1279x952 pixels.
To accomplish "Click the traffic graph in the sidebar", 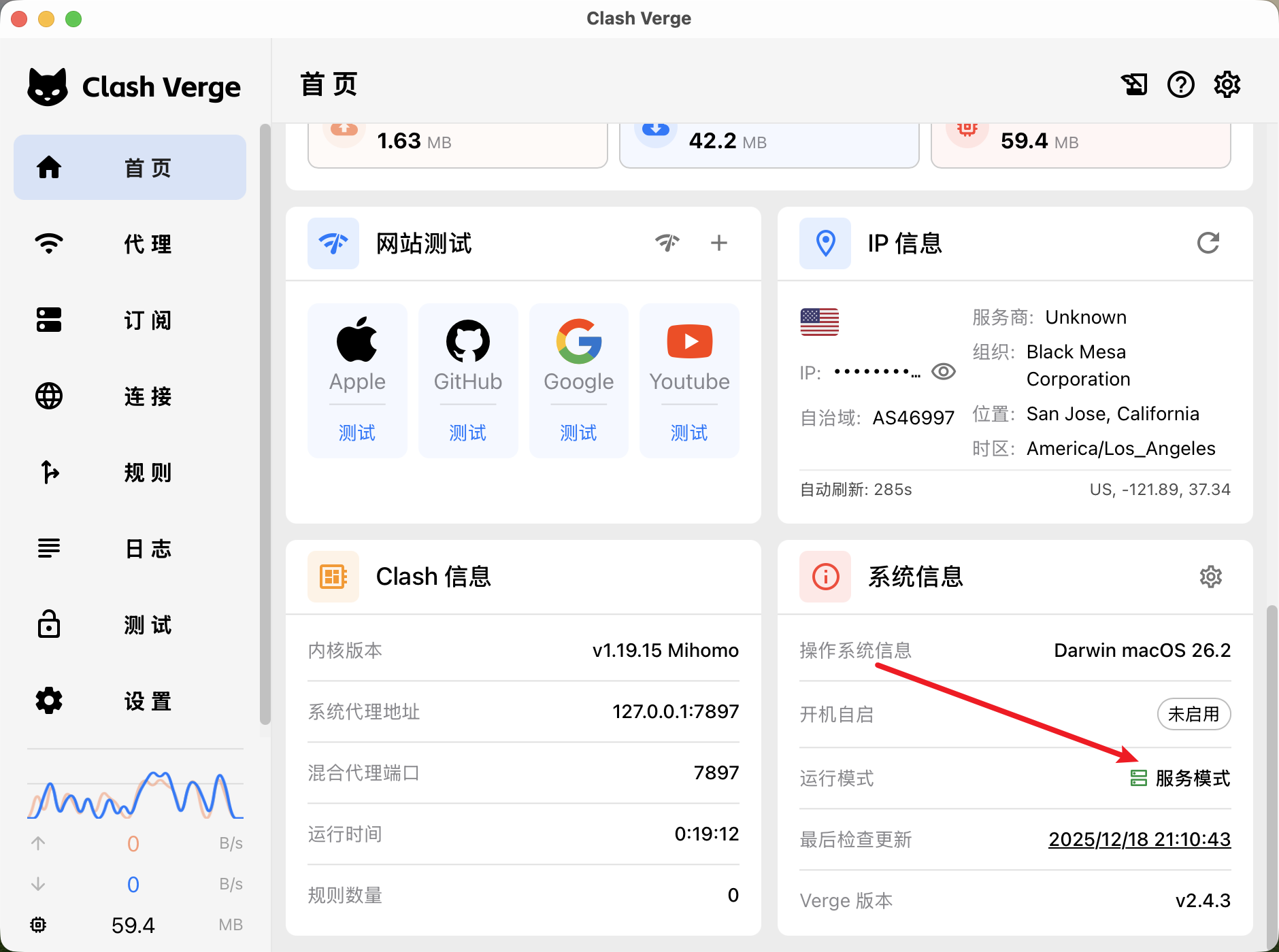I will click(135, 794).
